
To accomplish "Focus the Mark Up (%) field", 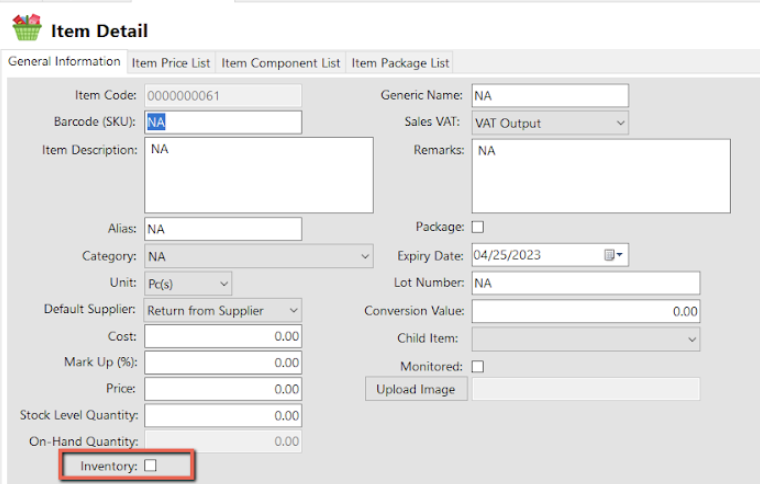I will (x=223, y=362).
